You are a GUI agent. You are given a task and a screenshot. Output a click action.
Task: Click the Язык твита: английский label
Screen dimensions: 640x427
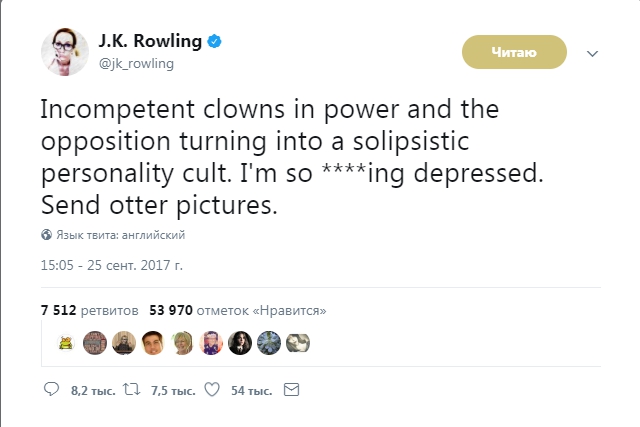coord(121,235)
